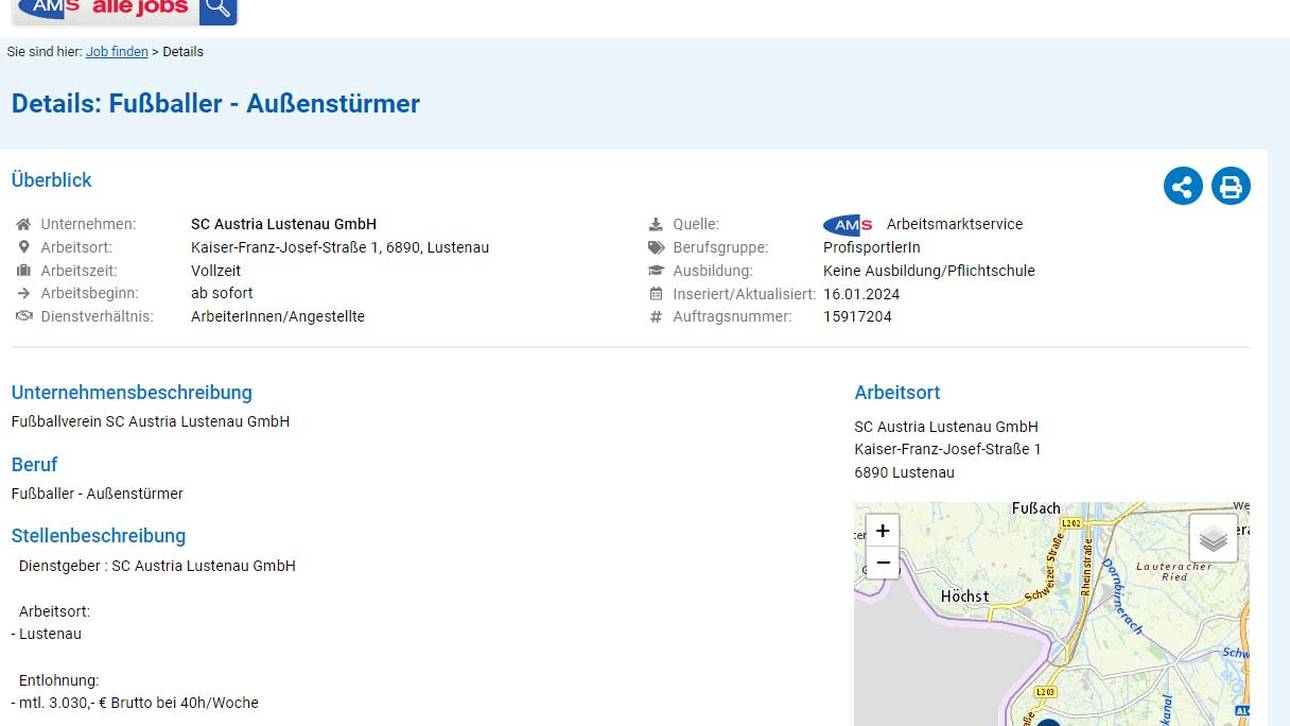Screen dimensions: 1290x726
Task: Click salary line 'mtl. 3.030,- € Brutto'
Action: coord(100,703)
